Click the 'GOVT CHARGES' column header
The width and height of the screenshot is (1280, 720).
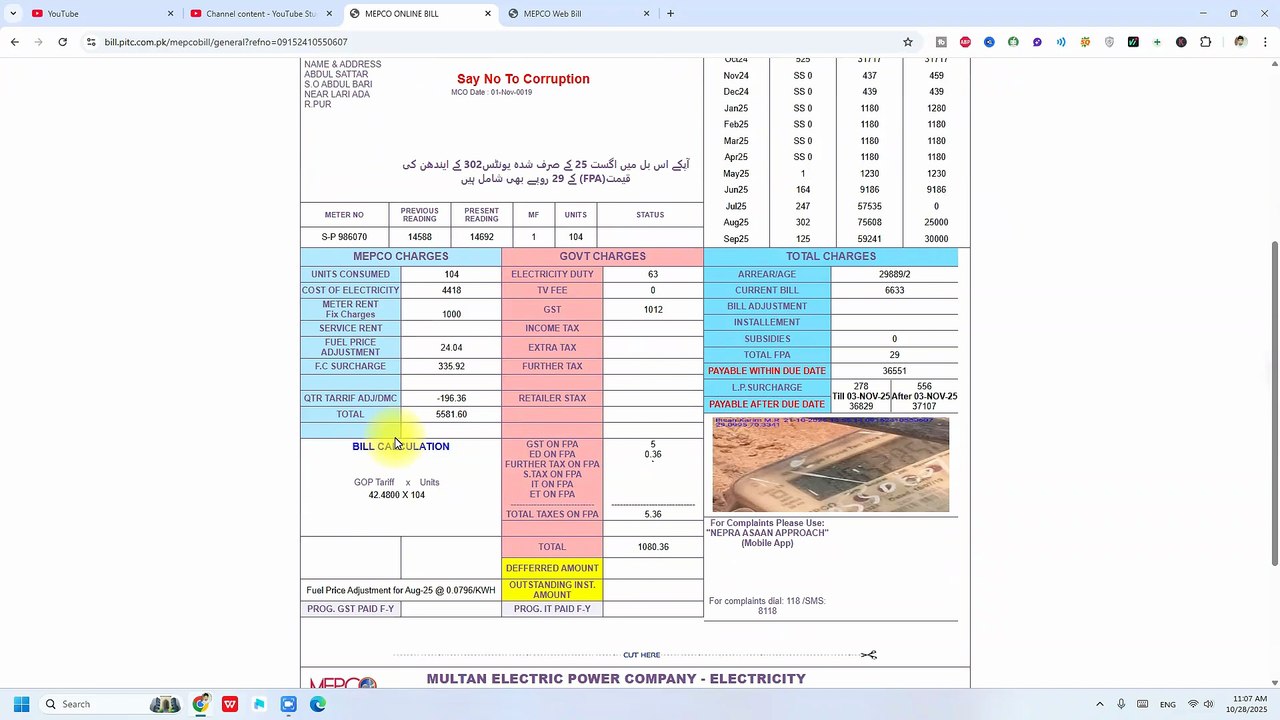(602, 257)
